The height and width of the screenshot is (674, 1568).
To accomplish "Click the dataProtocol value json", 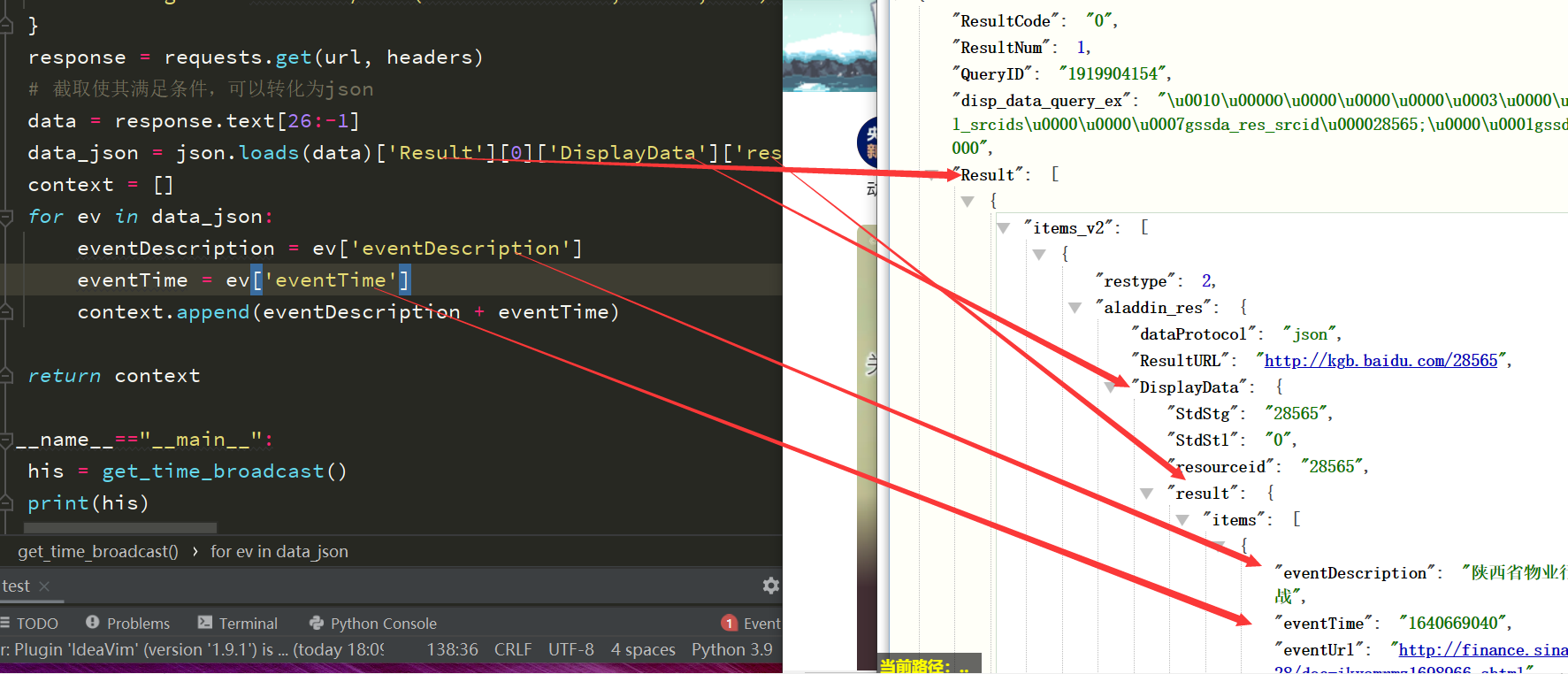I will (x=1310, y=334).
